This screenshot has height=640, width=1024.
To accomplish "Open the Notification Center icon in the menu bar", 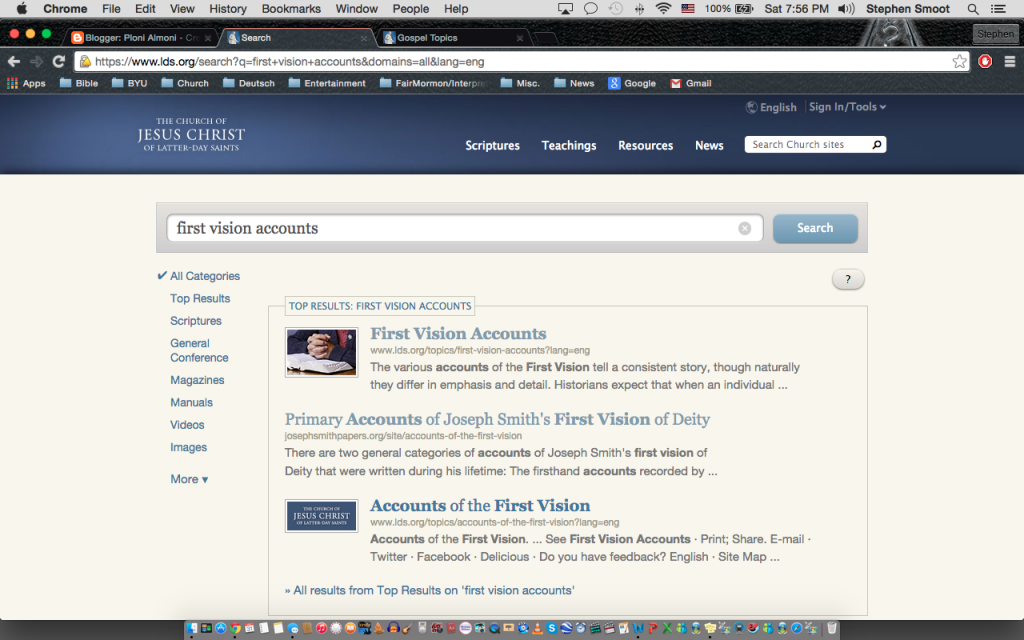I will tap(998, 9).
